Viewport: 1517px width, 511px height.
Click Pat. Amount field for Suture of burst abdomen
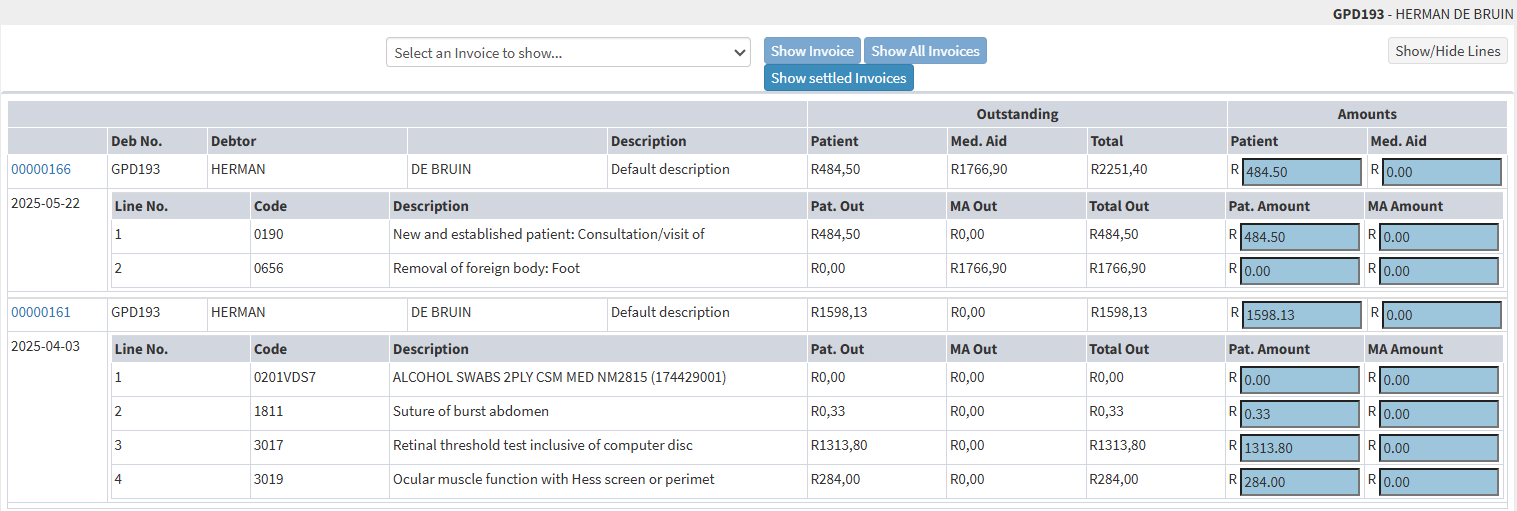[x=1299, y=414]
